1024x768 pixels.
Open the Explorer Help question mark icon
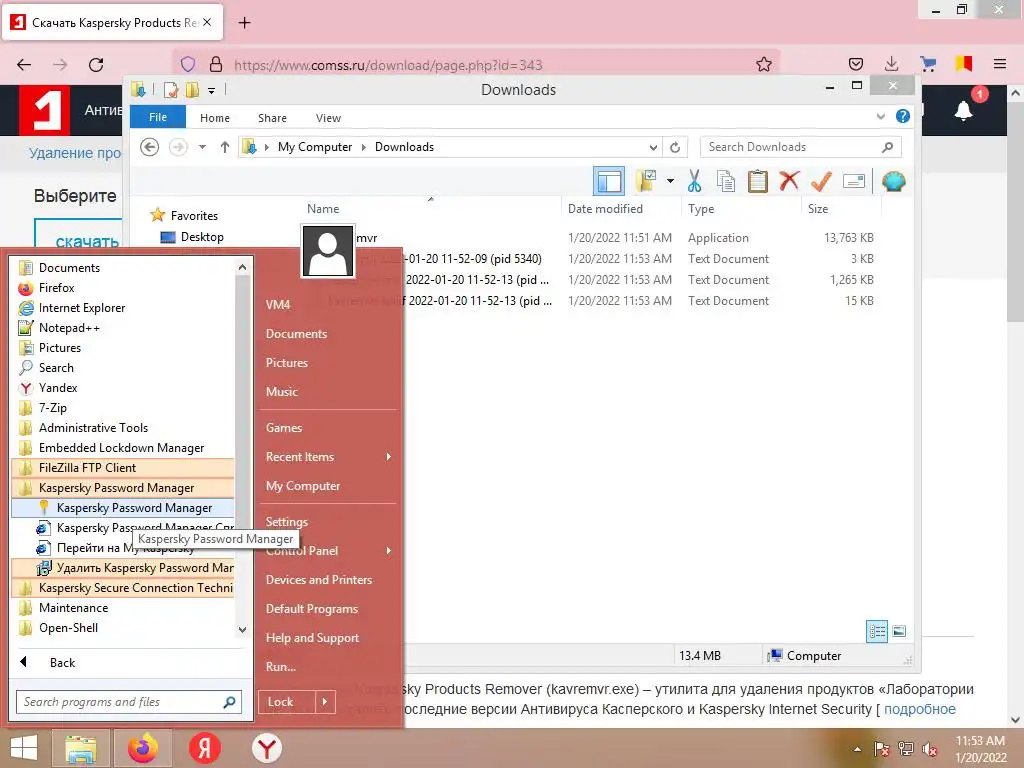point(903,116)
